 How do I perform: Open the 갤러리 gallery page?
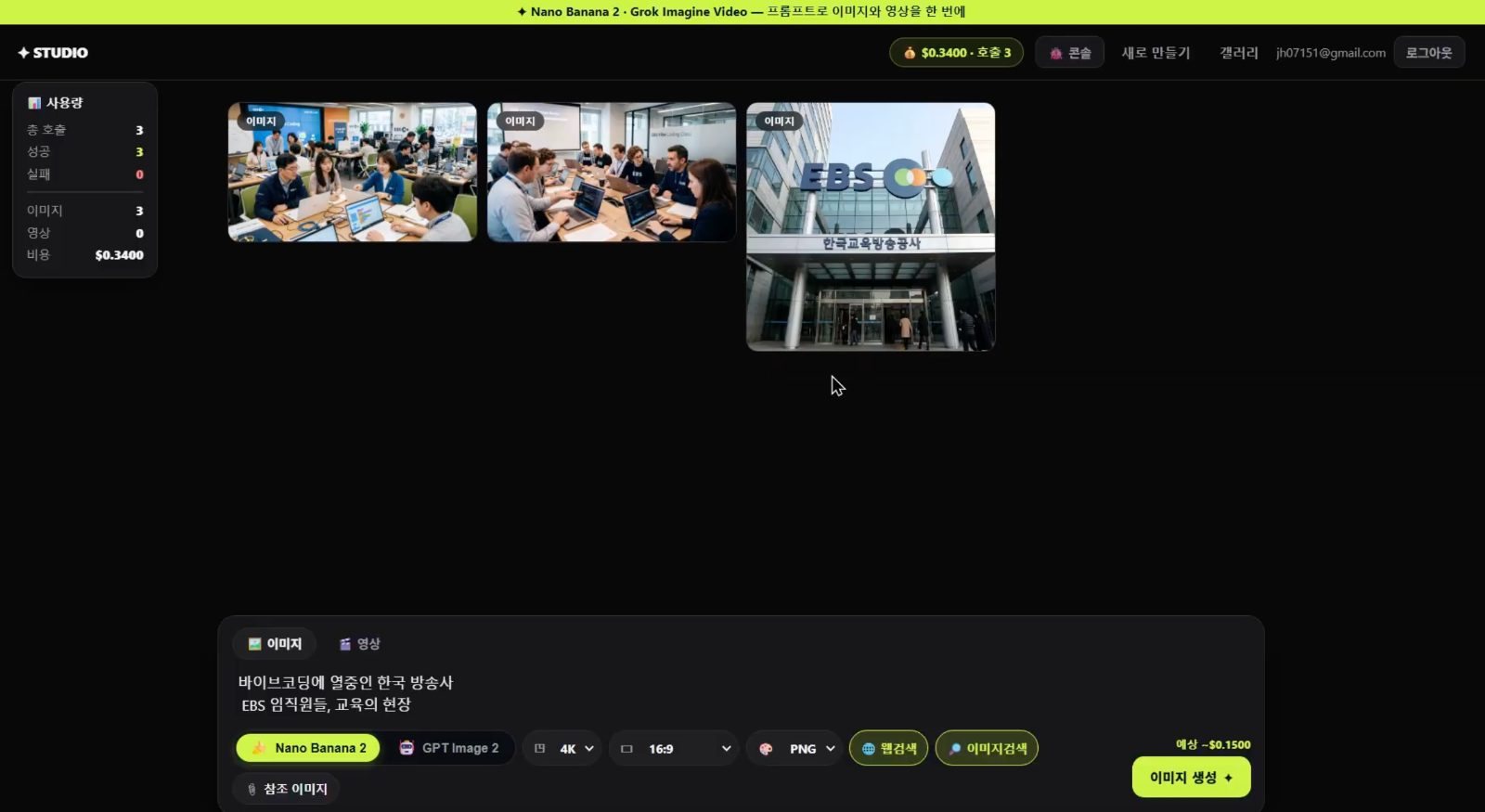point(1239,53)
